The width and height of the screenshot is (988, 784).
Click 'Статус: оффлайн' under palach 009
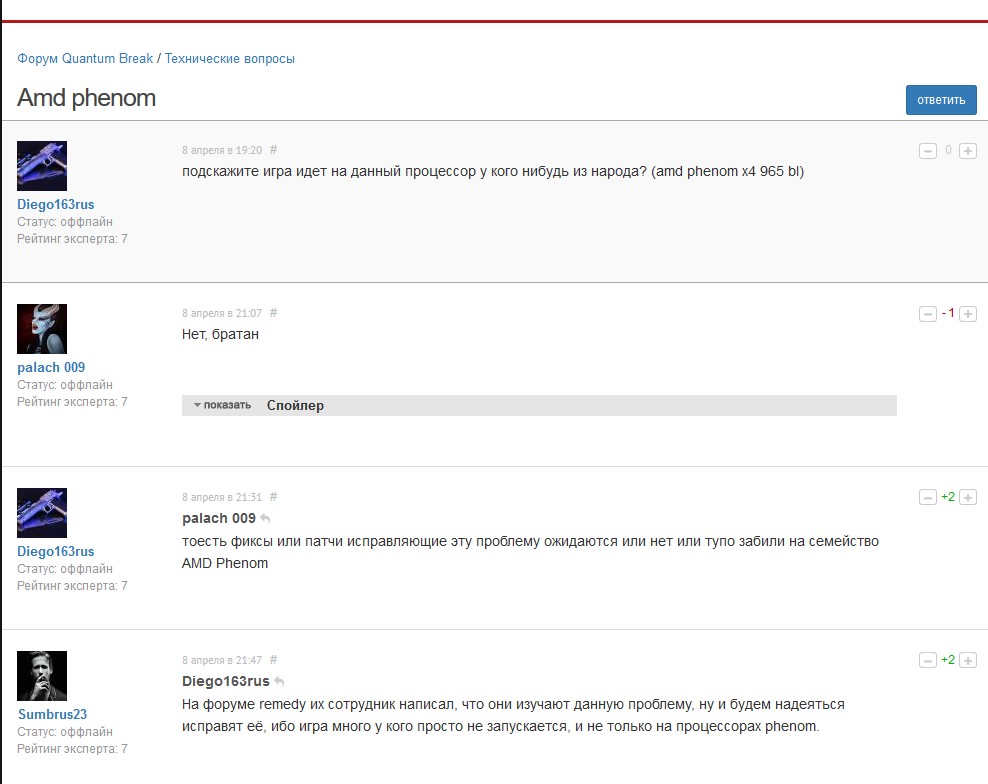click(65, 385)
